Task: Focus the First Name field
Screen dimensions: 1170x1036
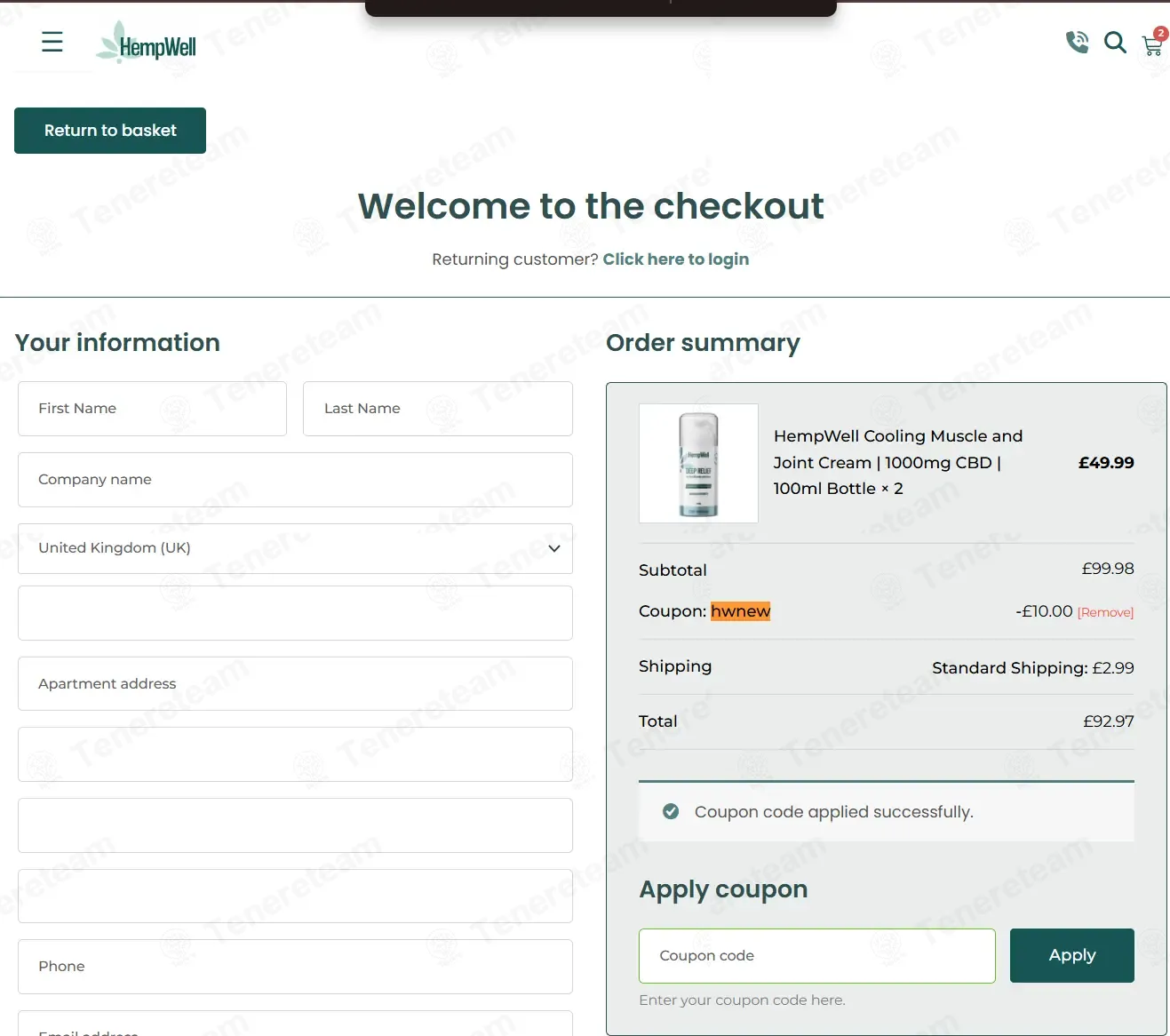Action: tap(152, 409)
